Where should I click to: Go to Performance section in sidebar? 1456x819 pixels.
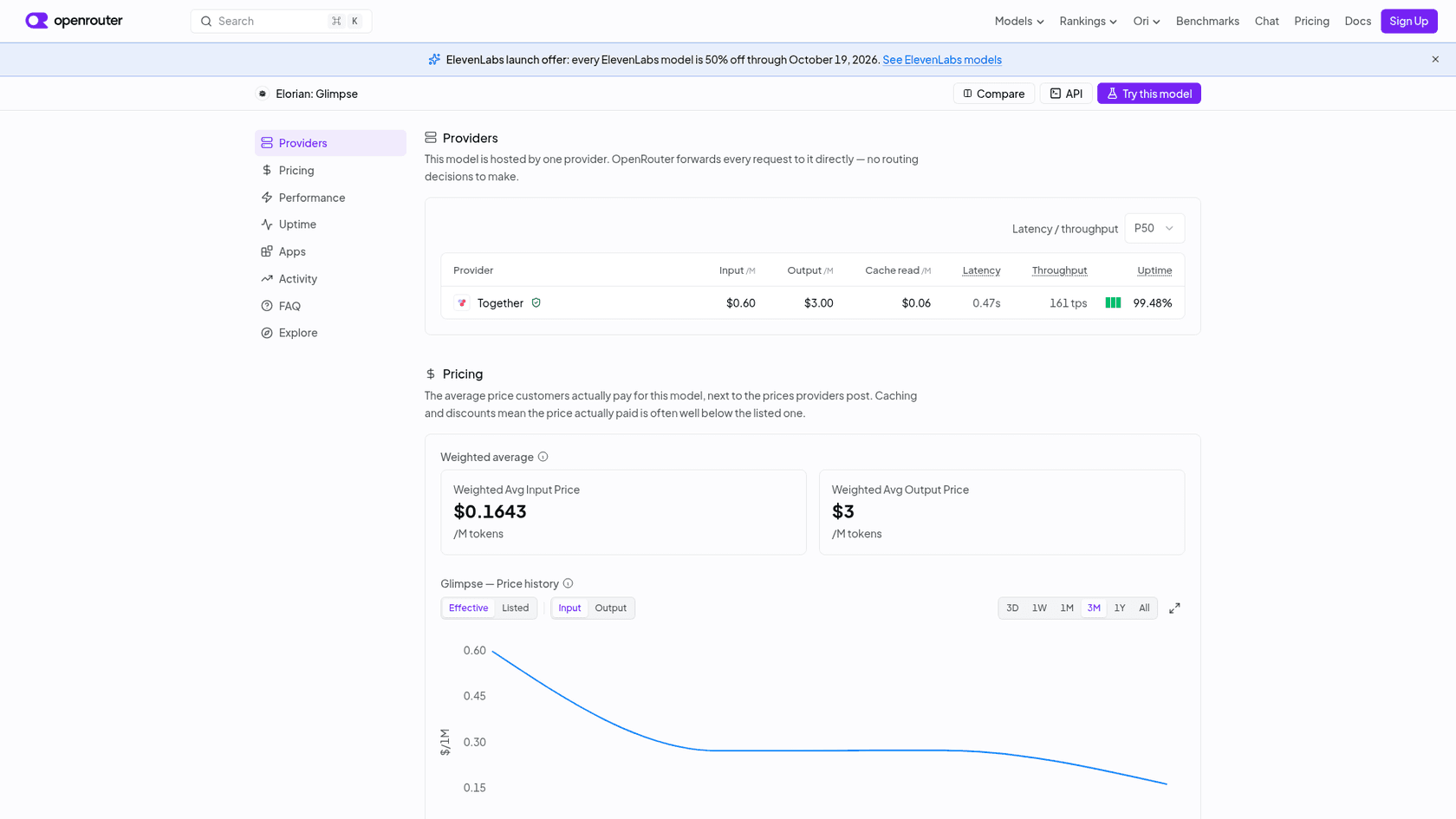(330, 198)
